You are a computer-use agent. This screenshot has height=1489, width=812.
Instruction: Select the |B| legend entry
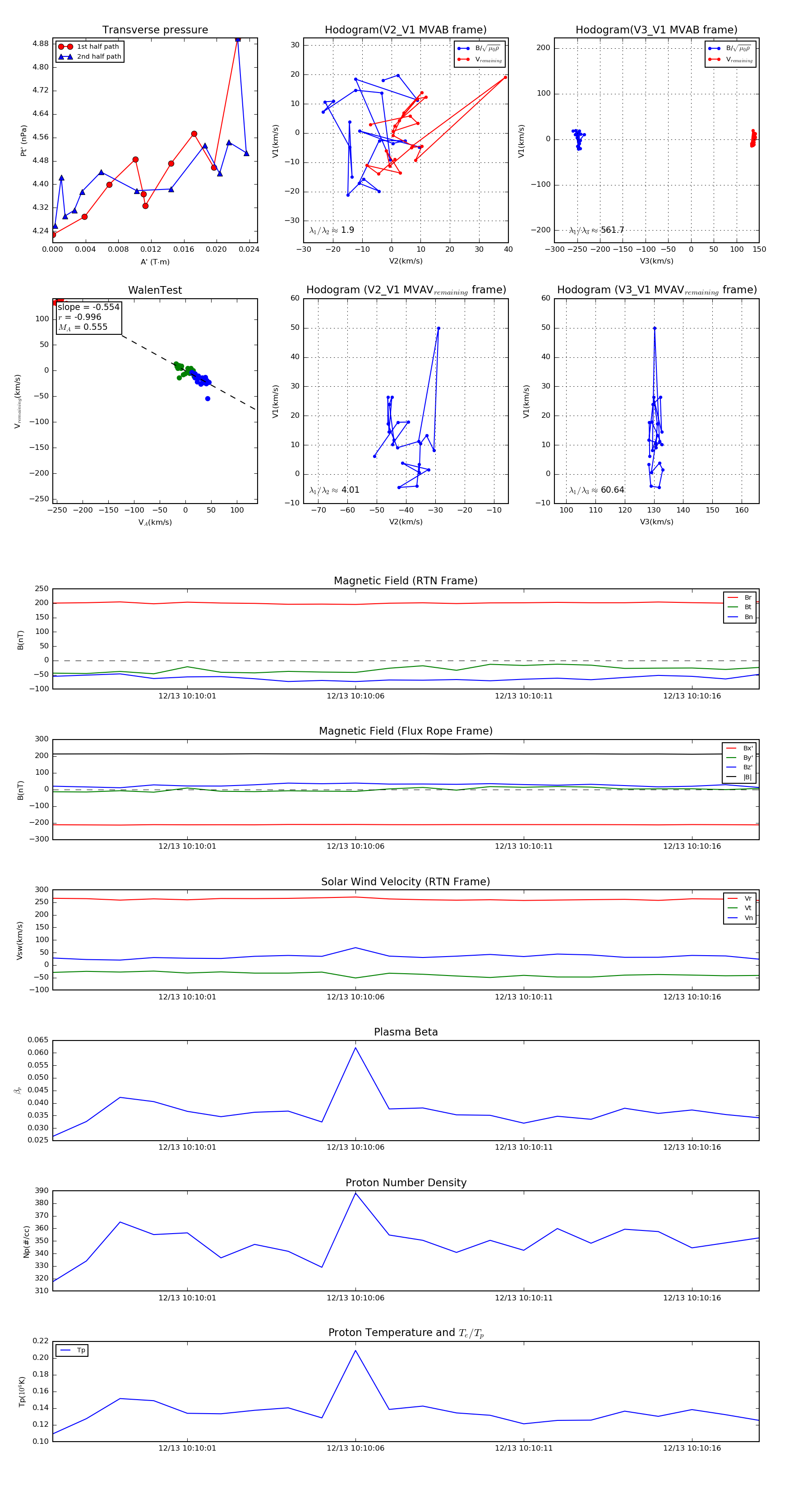[739, 777]
